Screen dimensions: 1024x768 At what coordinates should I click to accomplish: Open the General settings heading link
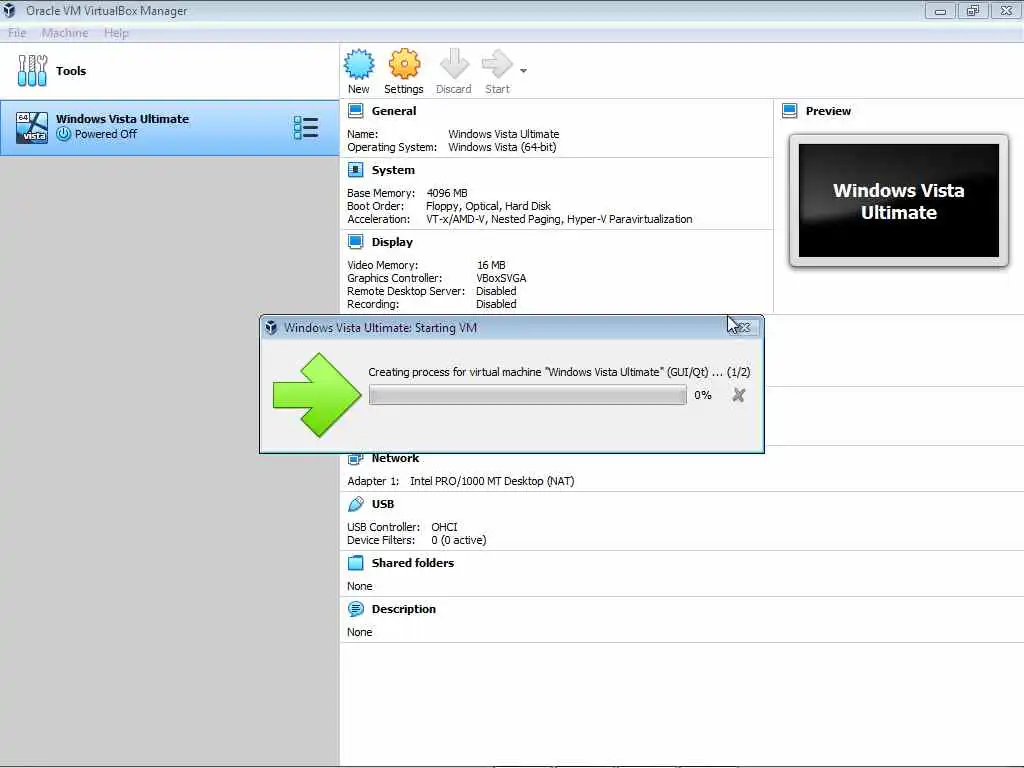click(394, 111)
